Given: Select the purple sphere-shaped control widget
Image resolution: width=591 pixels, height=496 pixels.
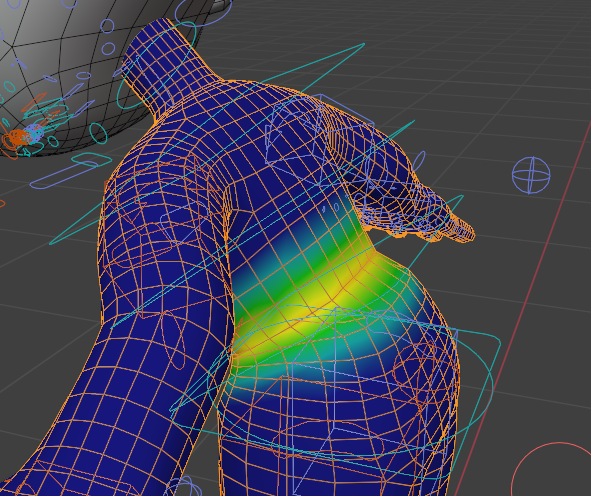Looking at the screenshot, I should [531, 175].
